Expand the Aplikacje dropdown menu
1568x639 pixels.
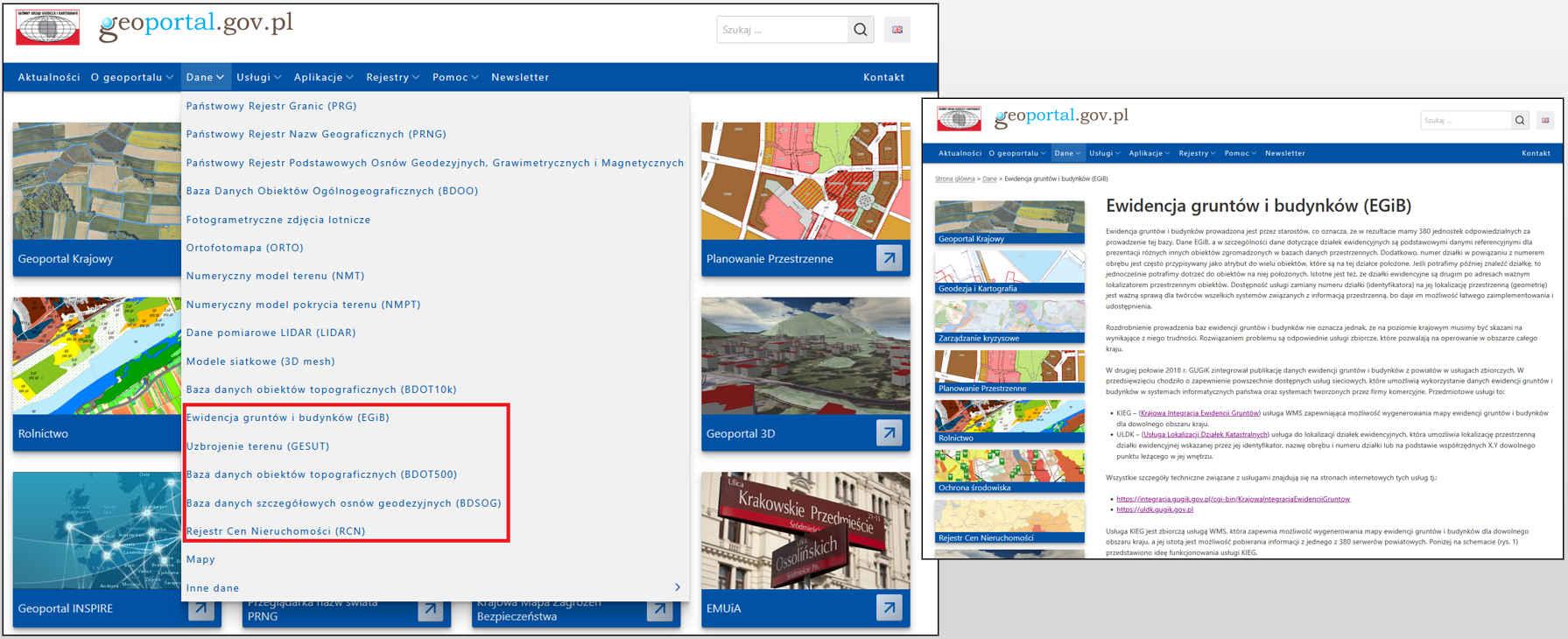pyautogui.click(x=323, y=77)
